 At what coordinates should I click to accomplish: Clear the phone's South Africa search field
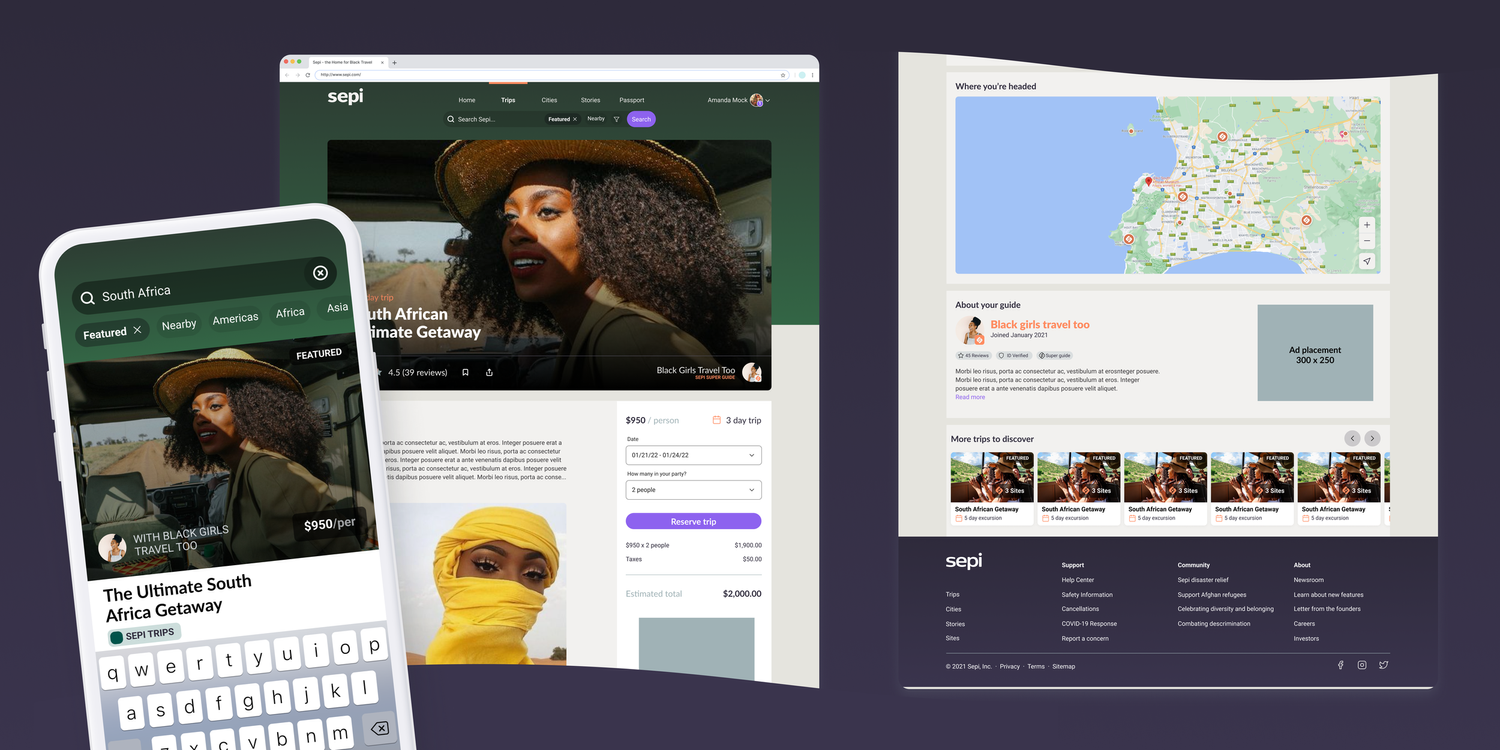320,273
